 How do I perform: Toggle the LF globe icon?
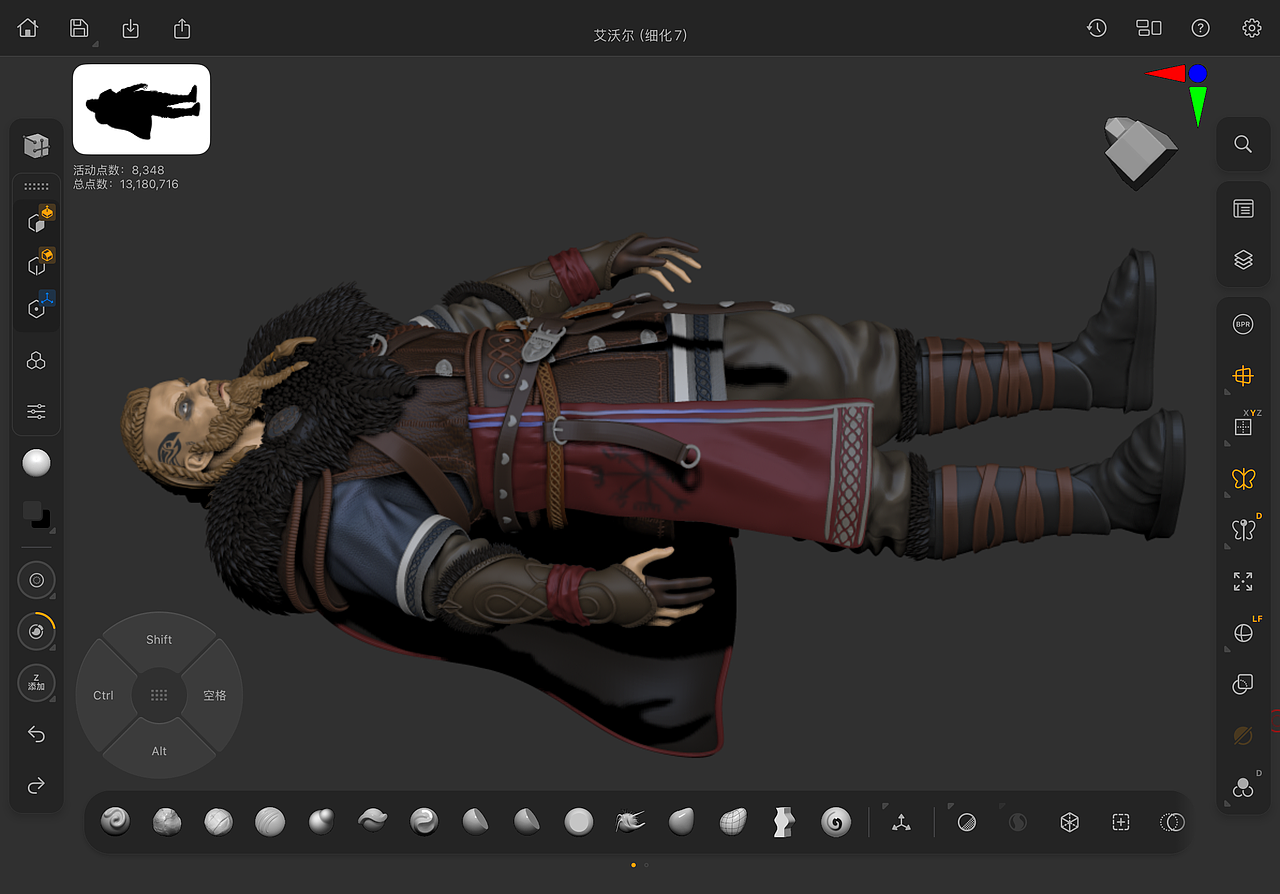[x=1243, y=633]
